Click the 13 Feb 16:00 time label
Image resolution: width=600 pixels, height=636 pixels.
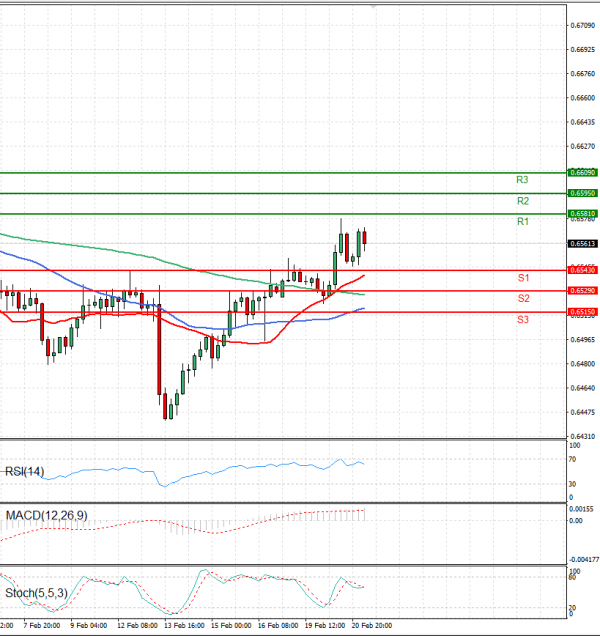coord(185,625)
